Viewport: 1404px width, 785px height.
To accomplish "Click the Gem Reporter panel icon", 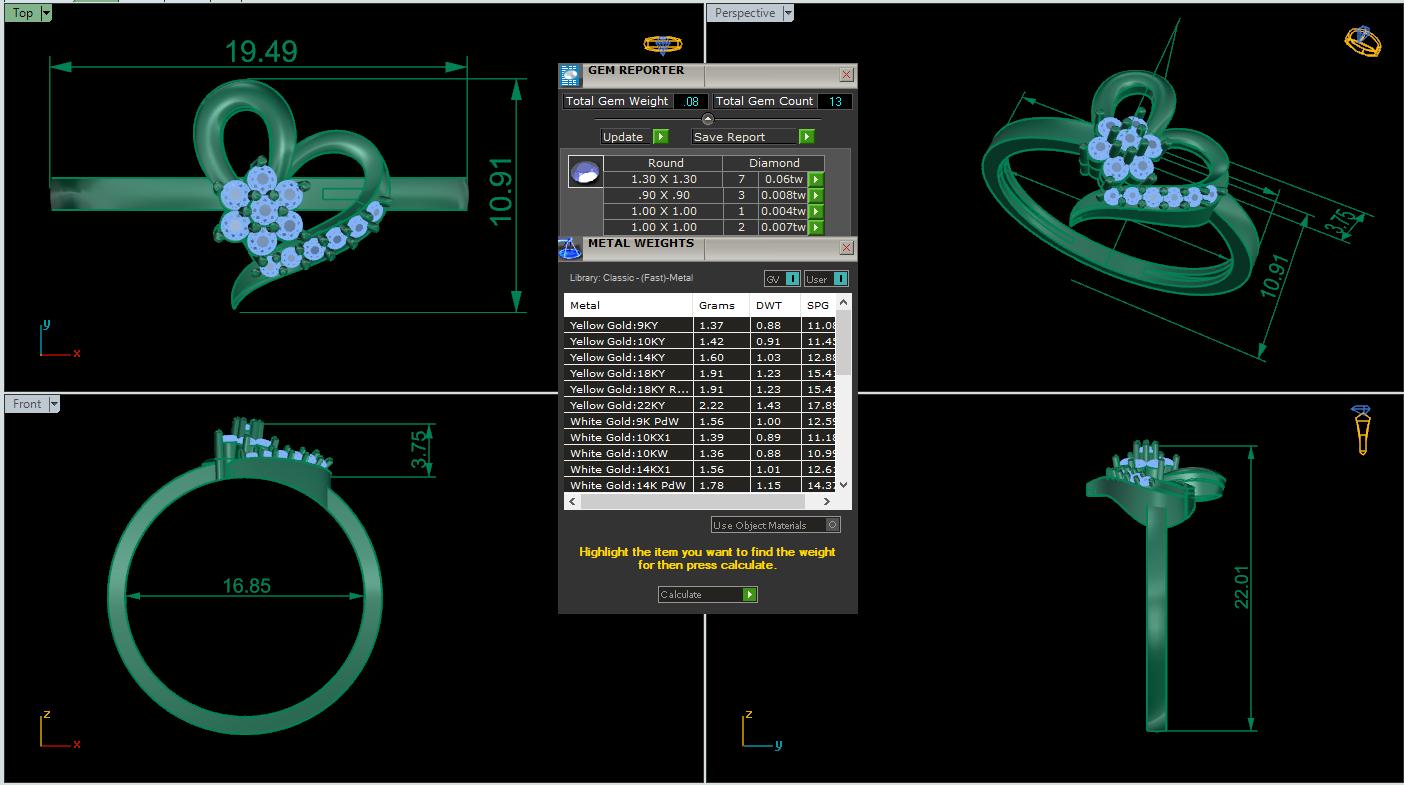I will tap(570, 76).
